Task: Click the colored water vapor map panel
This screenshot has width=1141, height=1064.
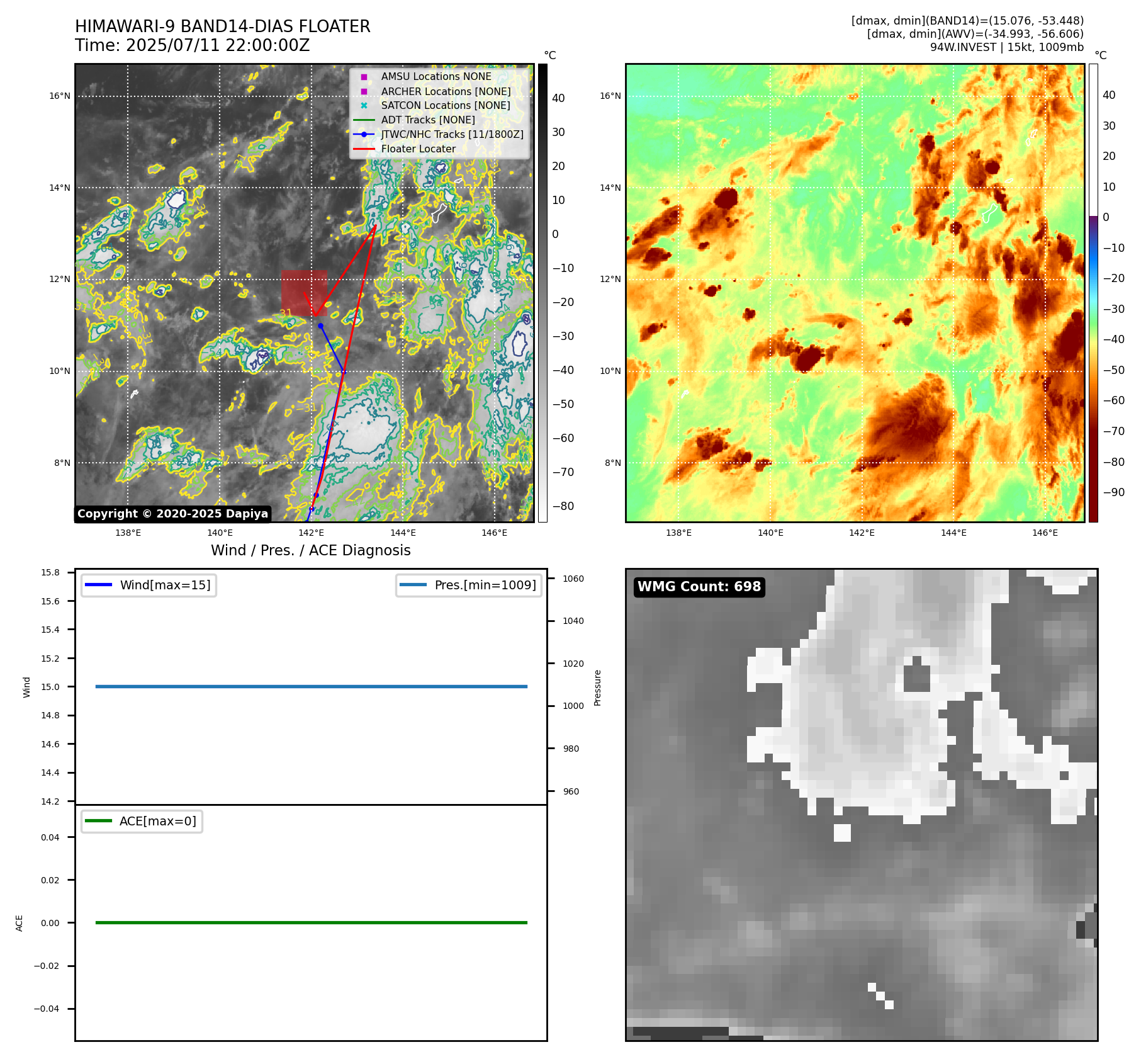Action: point(855,293)
